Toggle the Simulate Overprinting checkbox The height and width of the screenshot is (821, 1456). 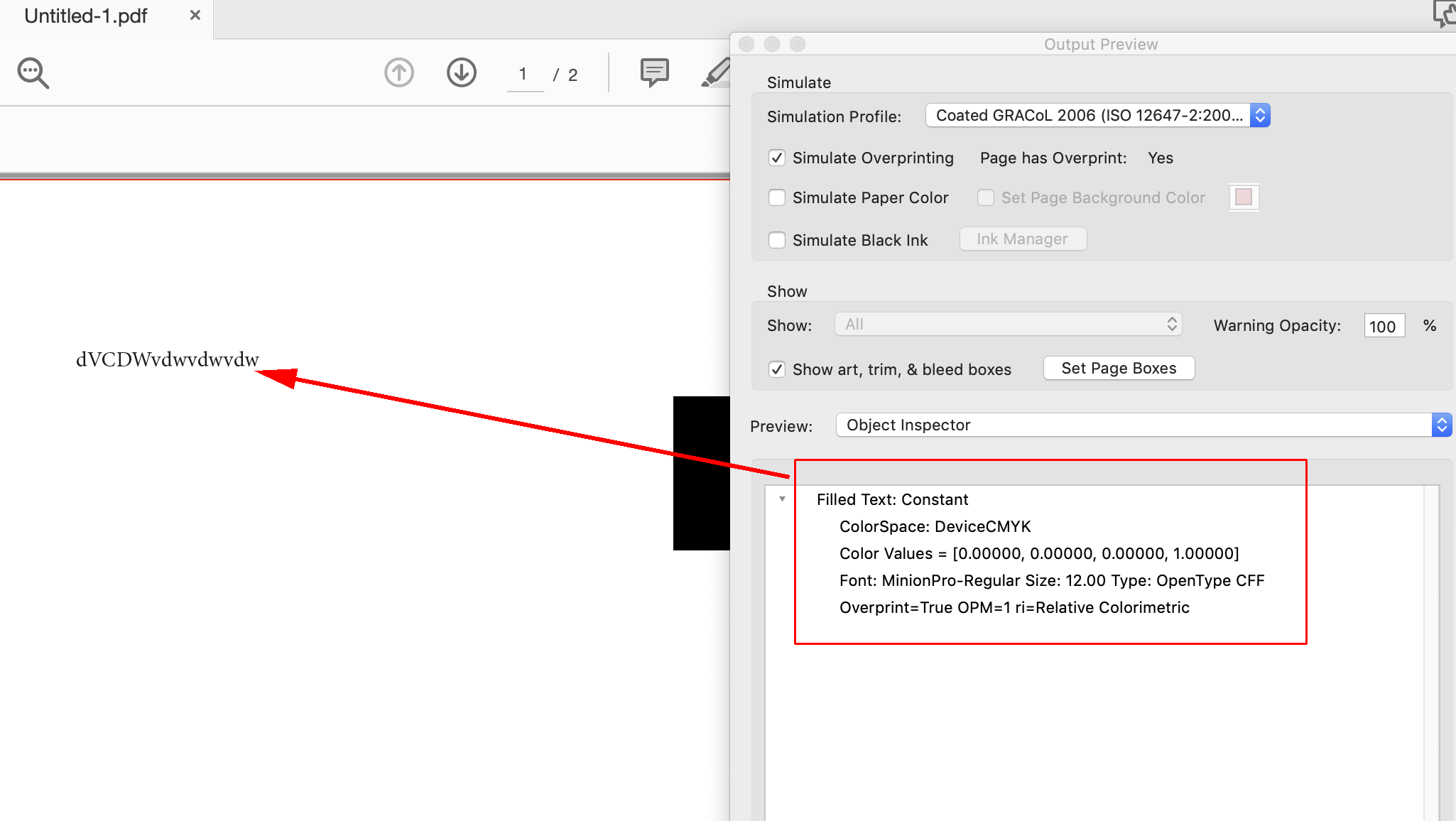point(777,158)
